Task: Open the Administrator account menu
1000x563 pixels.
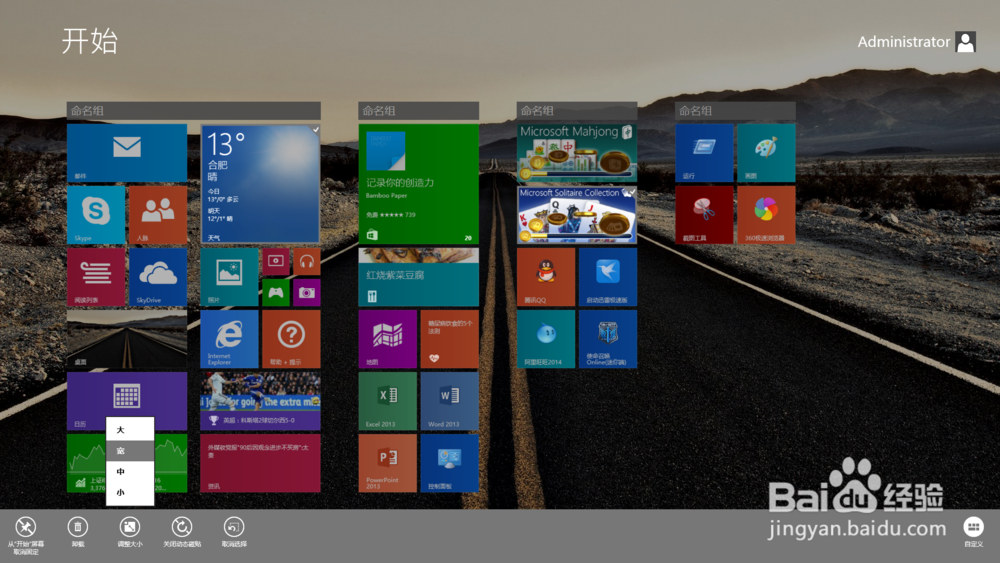Action: click(916, 42)
